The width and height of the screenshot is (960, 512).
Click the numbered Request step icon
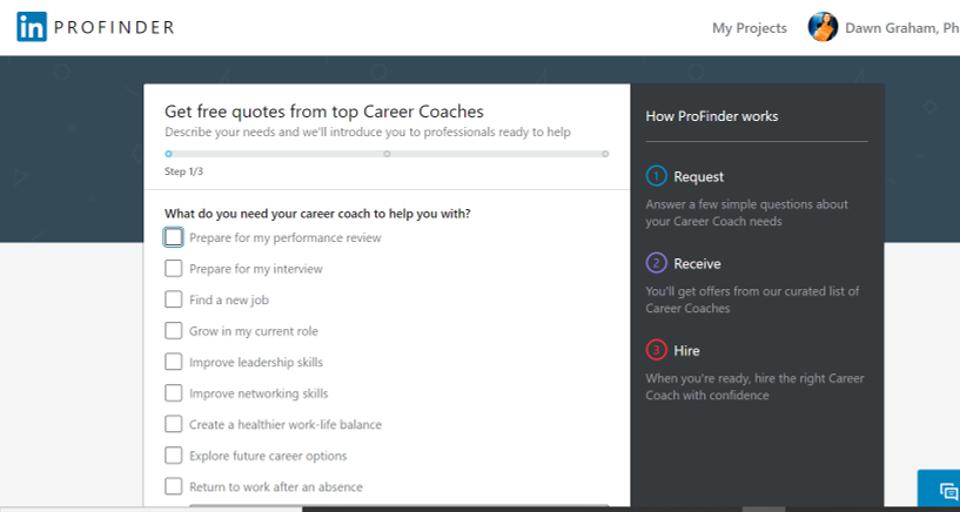[656, 176]
